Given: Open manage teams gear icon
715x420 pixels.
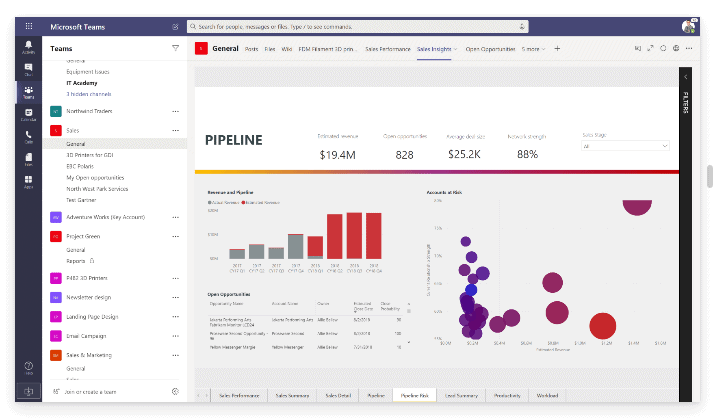Looking at the screenshot, I should pos(175,391).
